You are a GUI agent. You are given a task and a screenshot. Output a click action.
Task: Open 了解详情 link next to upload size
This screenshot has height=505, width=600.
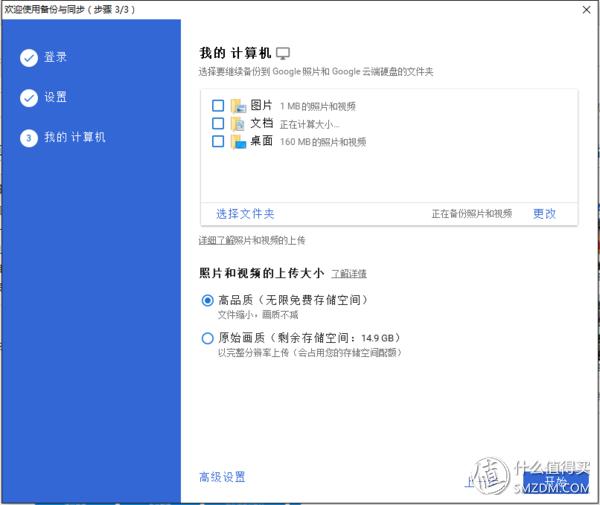click(349, 274)
